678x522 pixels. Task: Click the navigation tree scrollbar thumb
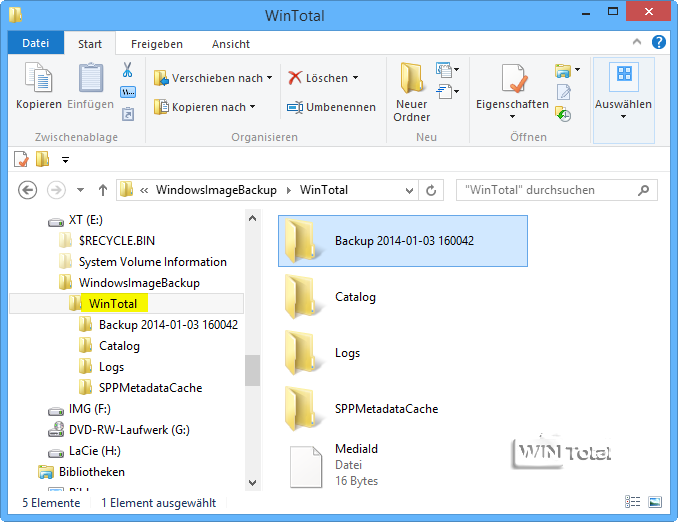pyautogui.click(x=253, y=370)
